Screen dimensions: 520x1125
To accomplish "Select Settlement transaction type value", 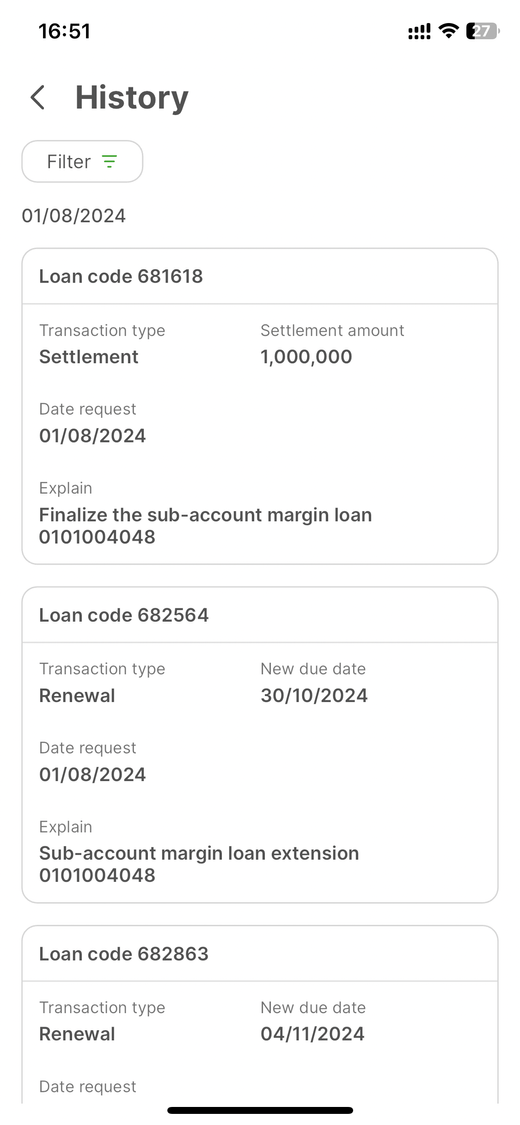I will [89, 357].
